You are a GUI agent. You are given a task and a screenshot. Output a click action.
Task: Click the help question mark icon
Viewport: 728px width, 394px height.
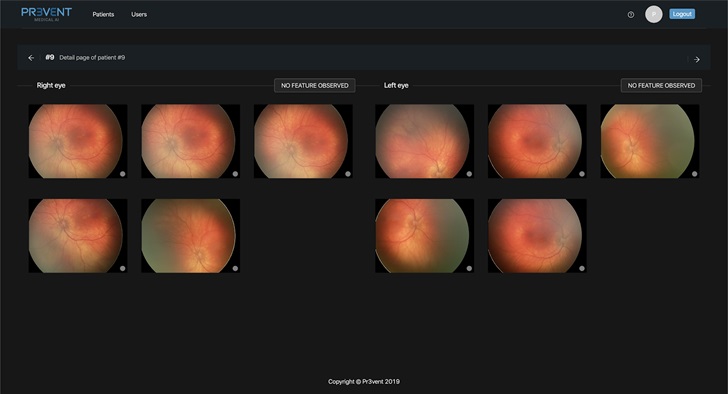click(x=630, y=14)
